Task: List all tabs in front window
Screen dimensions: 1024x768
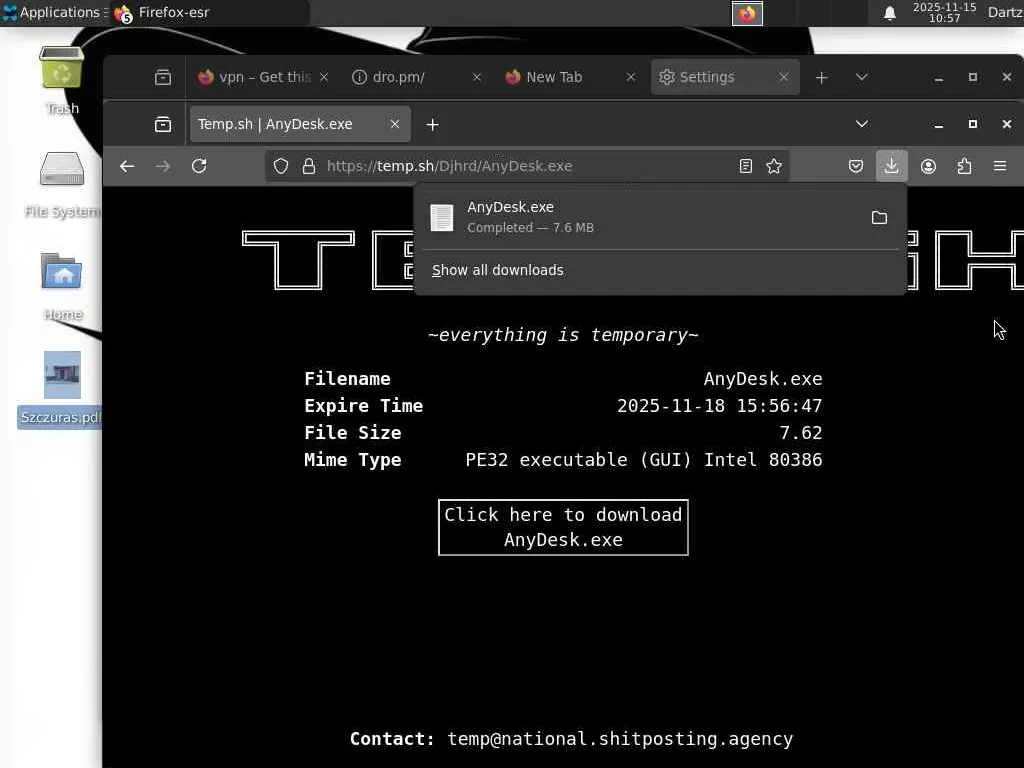Action: 862,124
